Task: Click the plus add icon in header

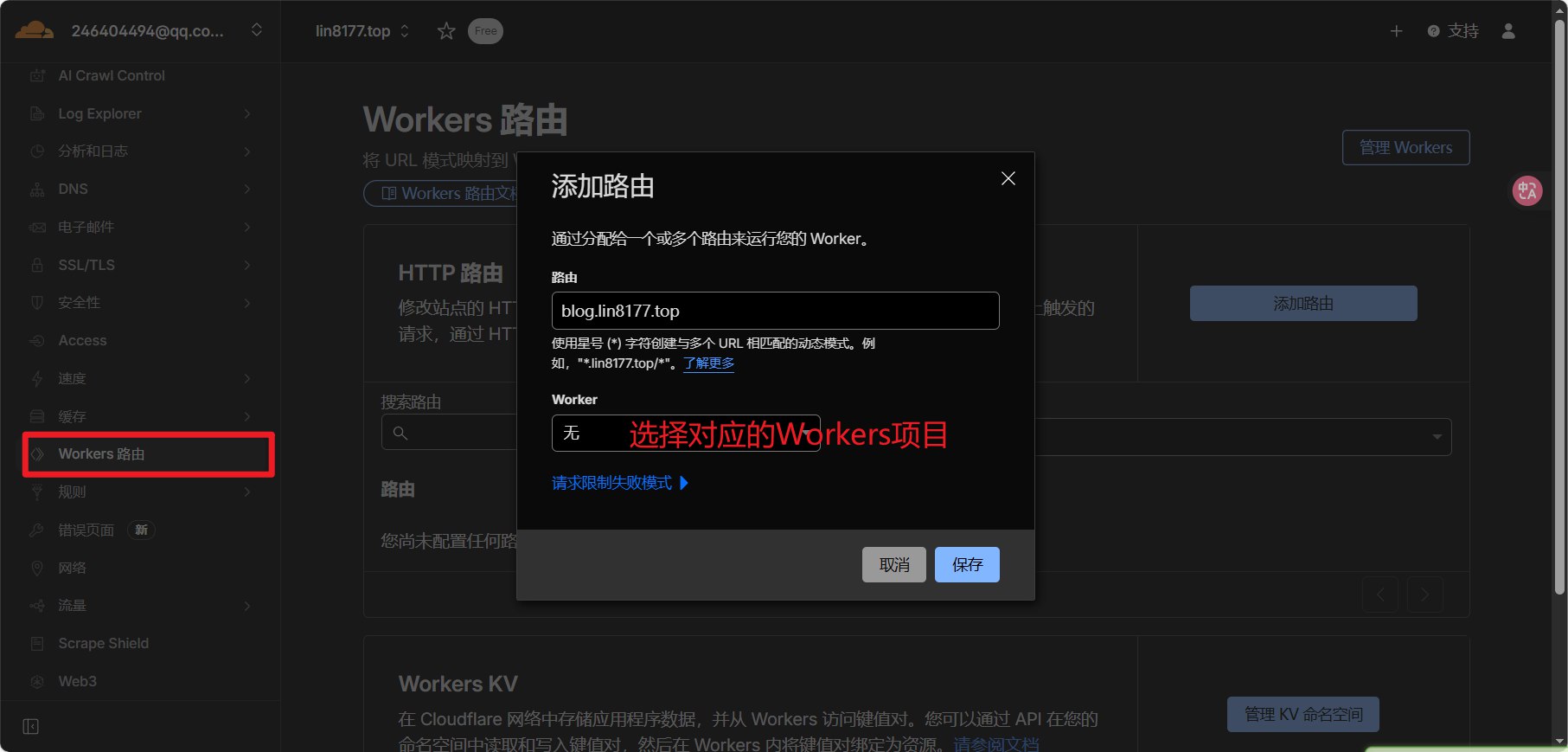Action: [x=1396, y=31]
